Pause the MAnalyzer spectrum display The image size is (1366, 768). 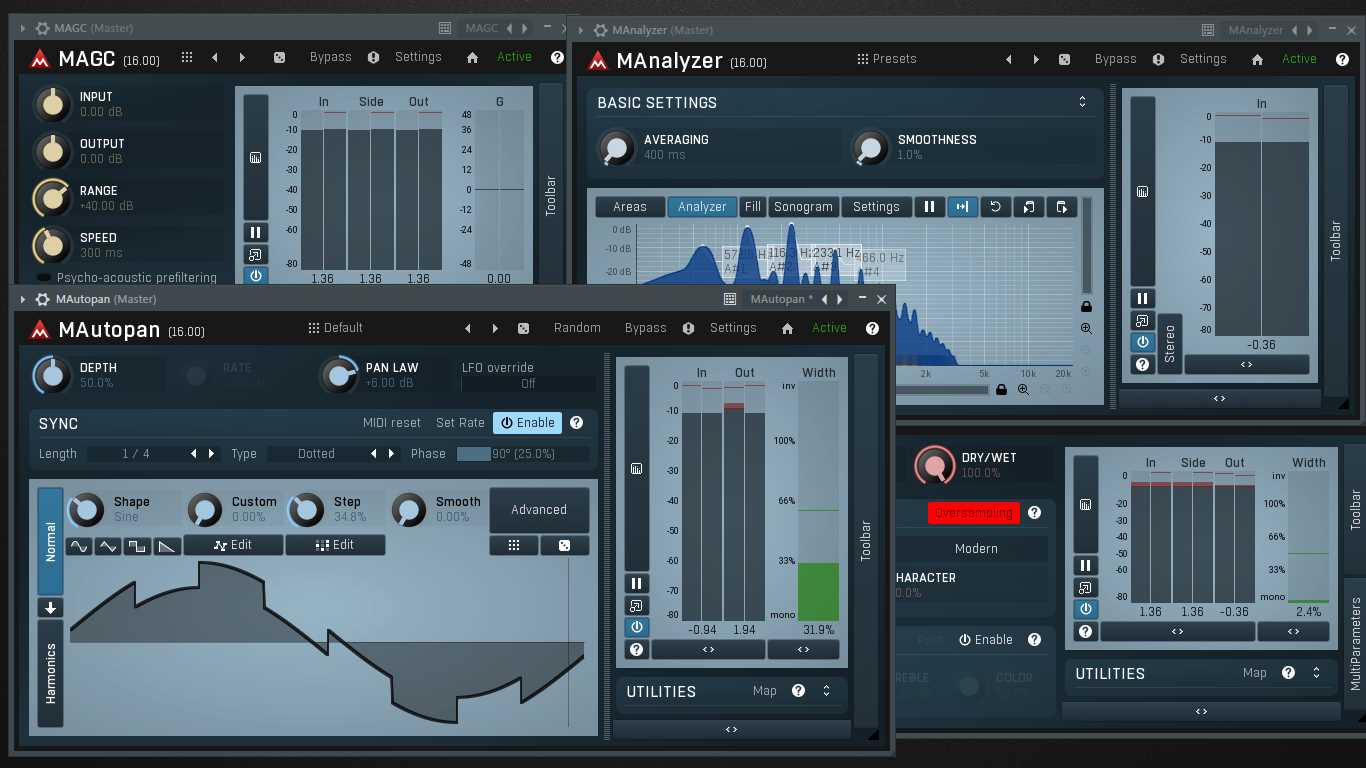[x=929, y=207]
